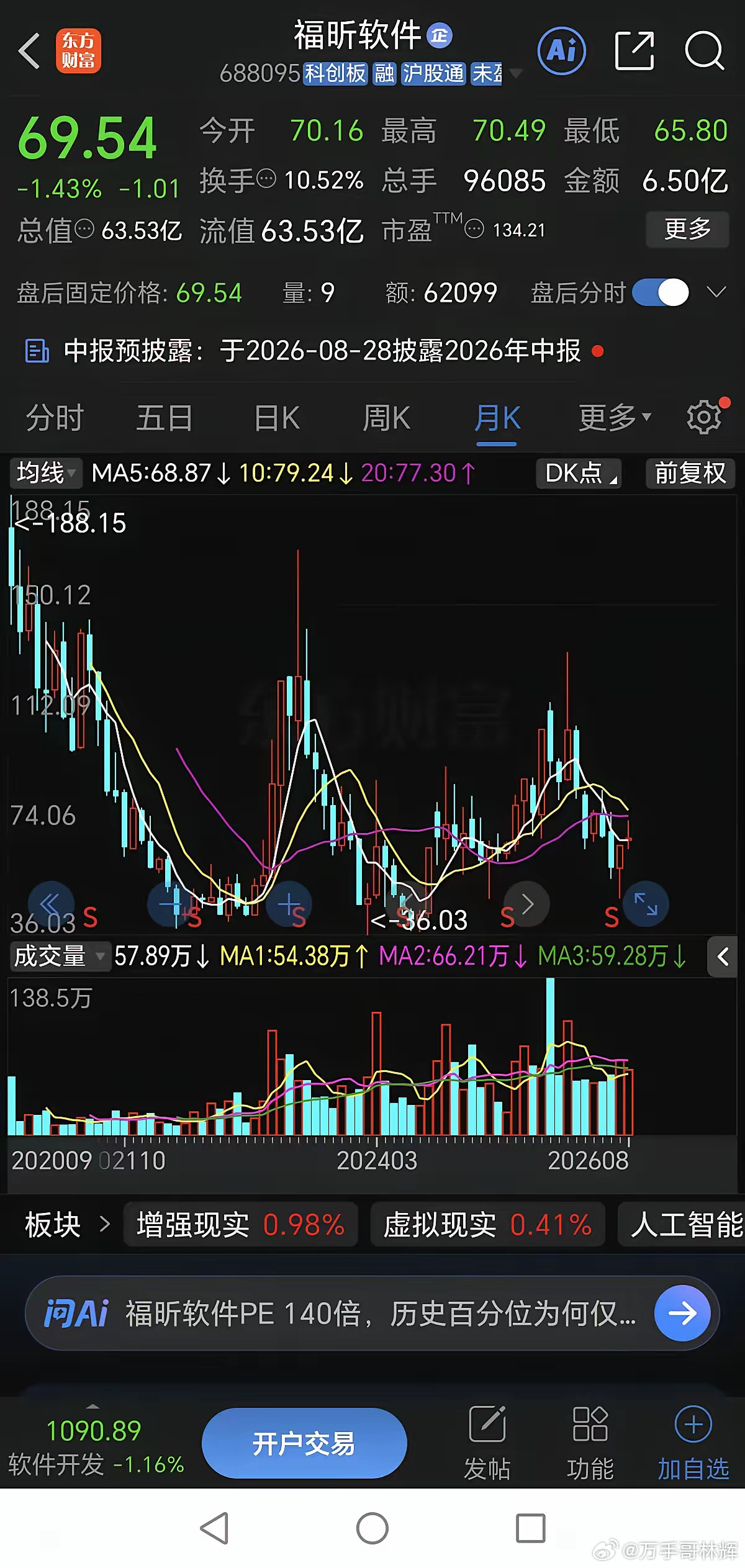Tap the 企 badge next to 福昕软件
The width and height of the screenshot is (745, 1568).
(440, 35)
